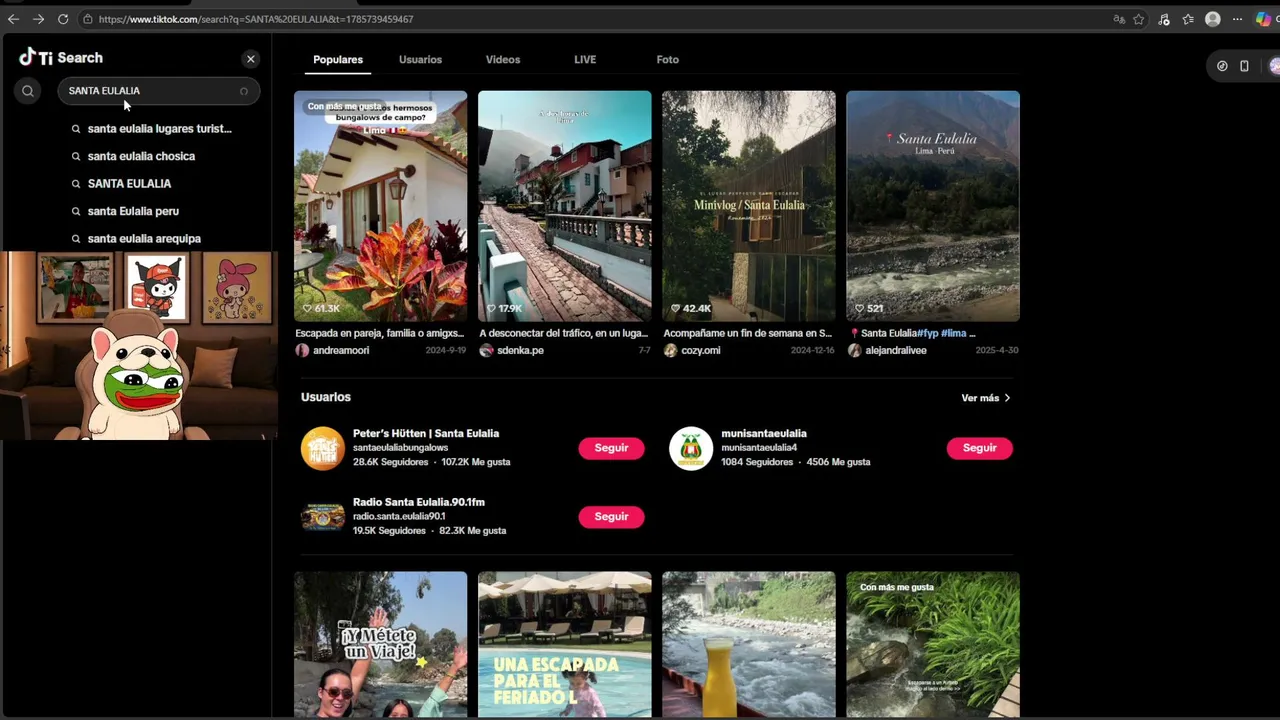Viewport: 1280px width, 720px height.
Task: Click the Radio Santa Eulalia.90.1fm name
Action: (419, 502)
